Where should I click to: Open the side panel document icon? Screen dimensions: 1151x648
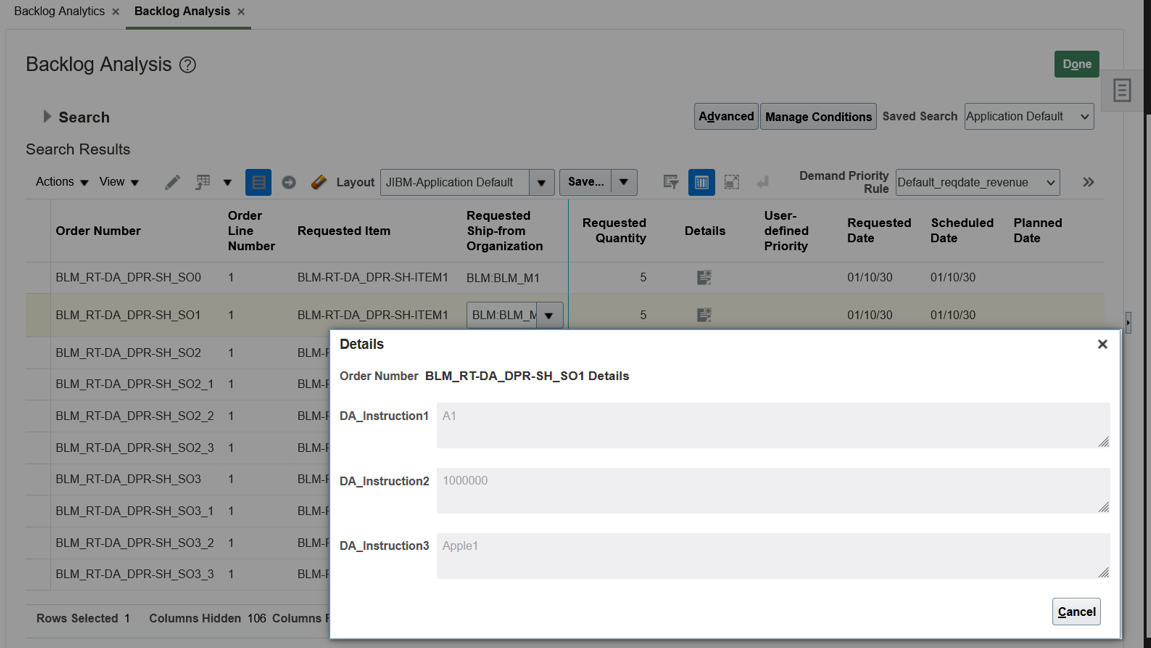tap(1122, 90)
